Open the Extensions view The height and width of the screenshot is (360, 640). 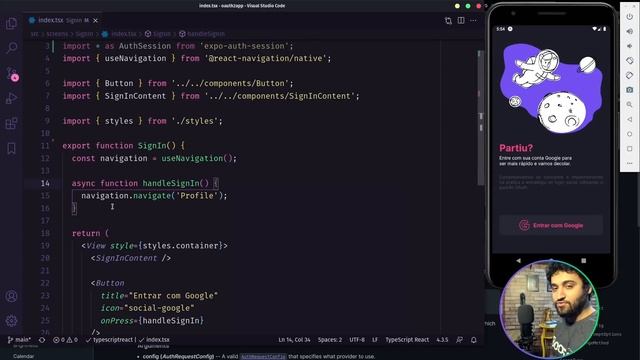pos(11,123)
